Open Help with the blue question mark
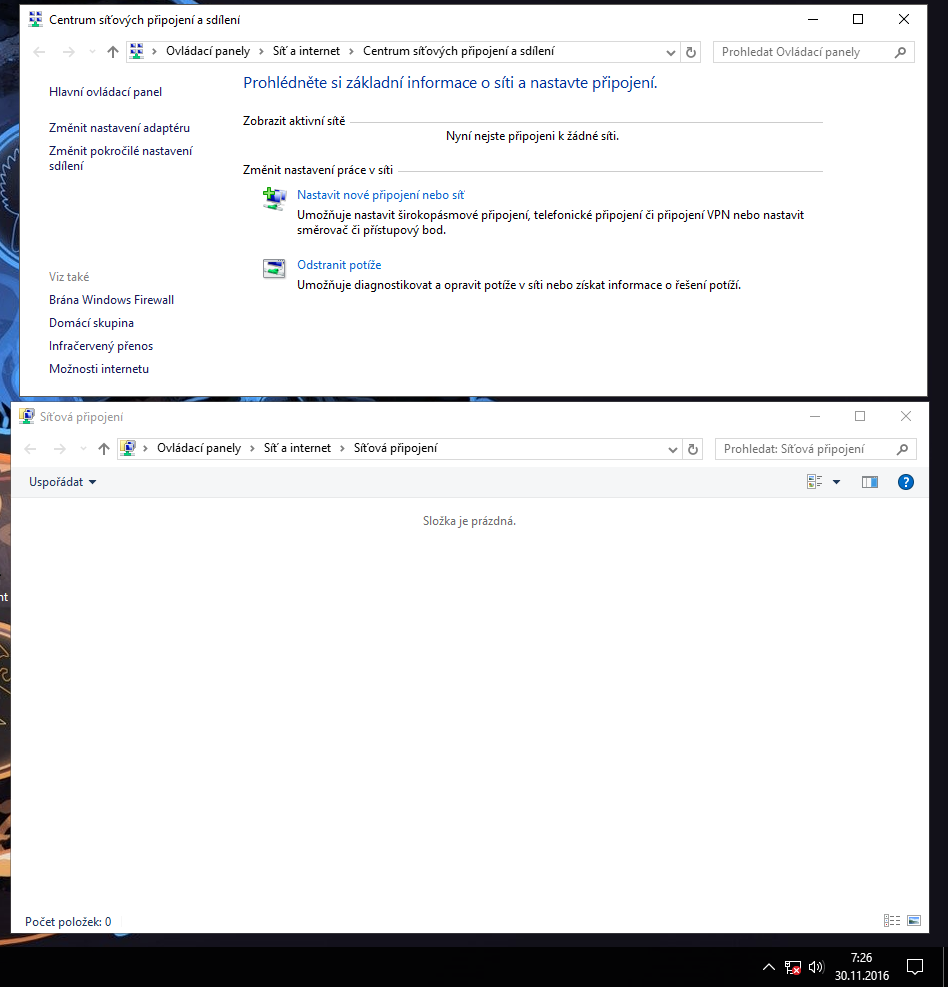Screen dimensions: 948x987 pos(905,482)
